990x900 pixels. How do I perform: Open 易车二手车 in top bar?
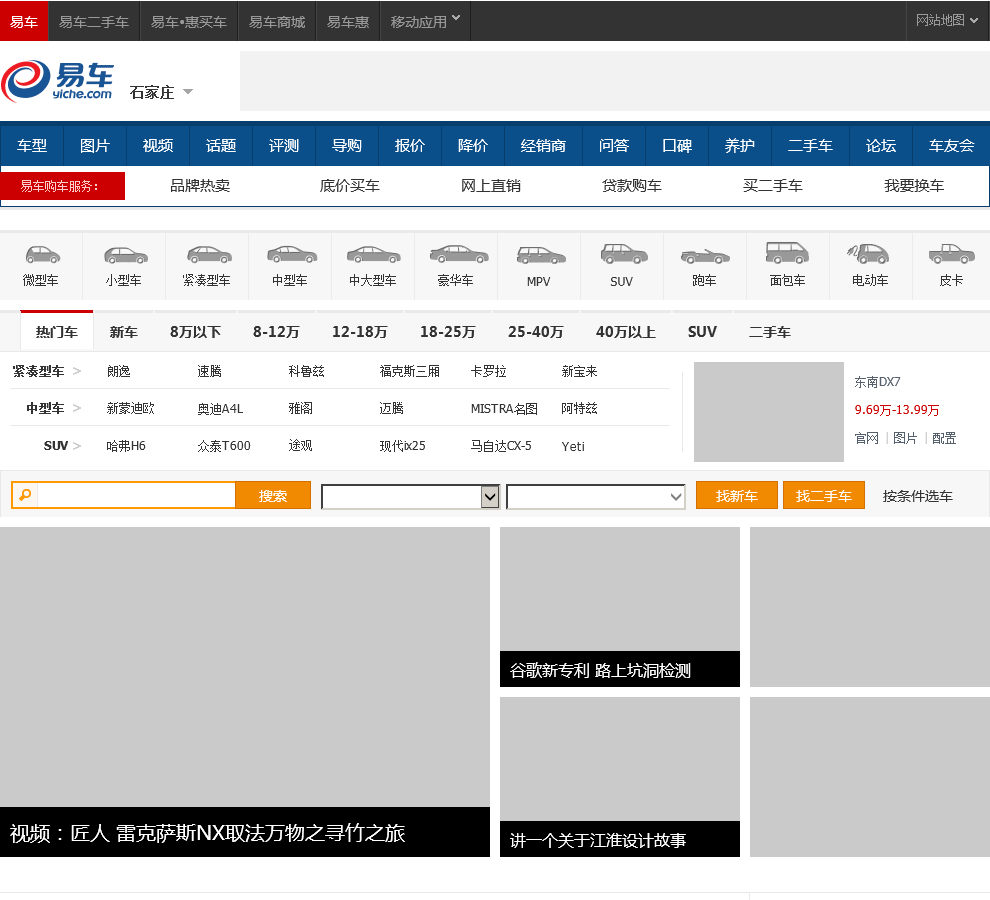[94, 21]
